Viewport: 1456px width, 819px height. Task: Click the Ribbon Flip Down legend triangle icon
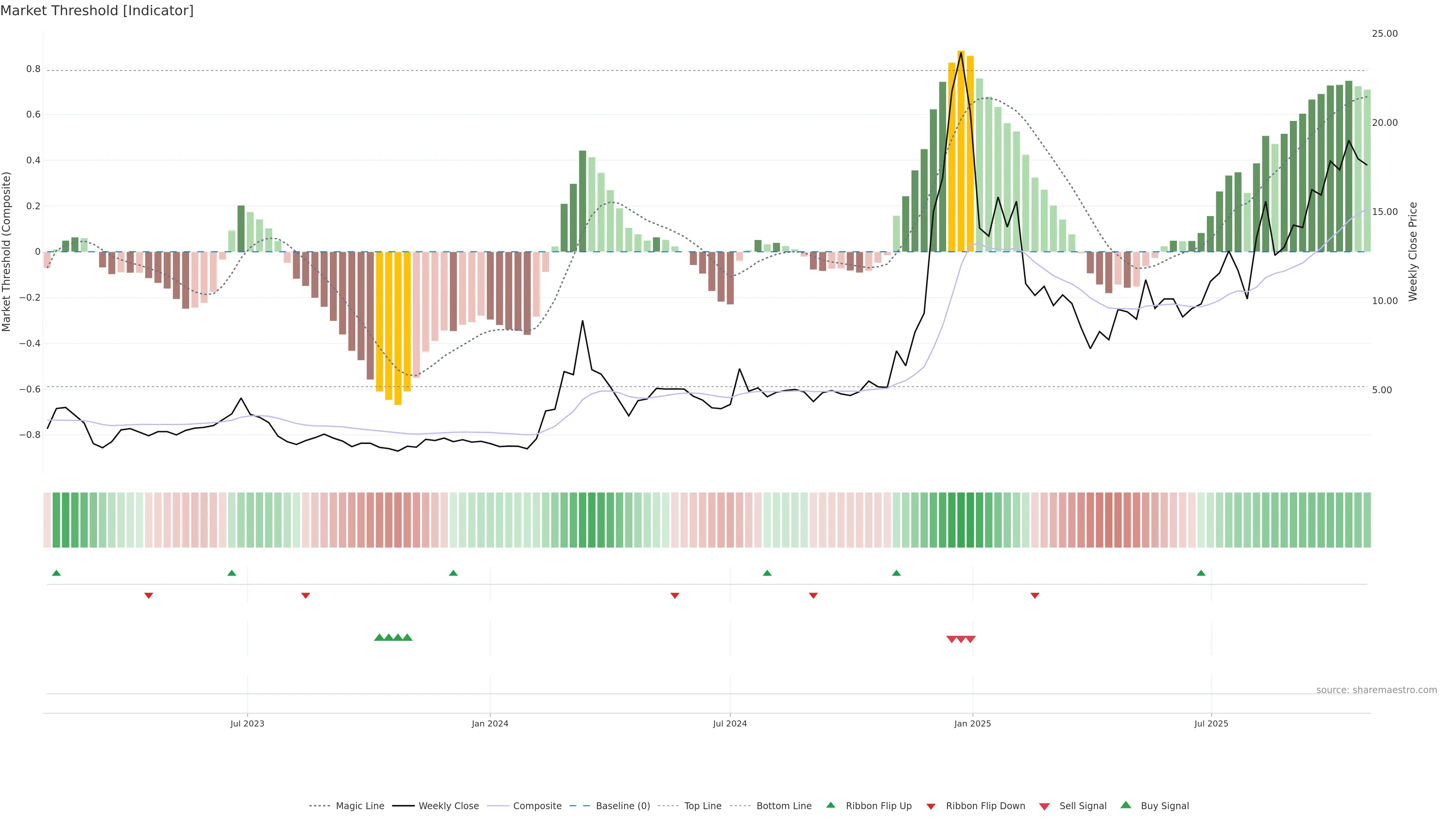[931, 806]
